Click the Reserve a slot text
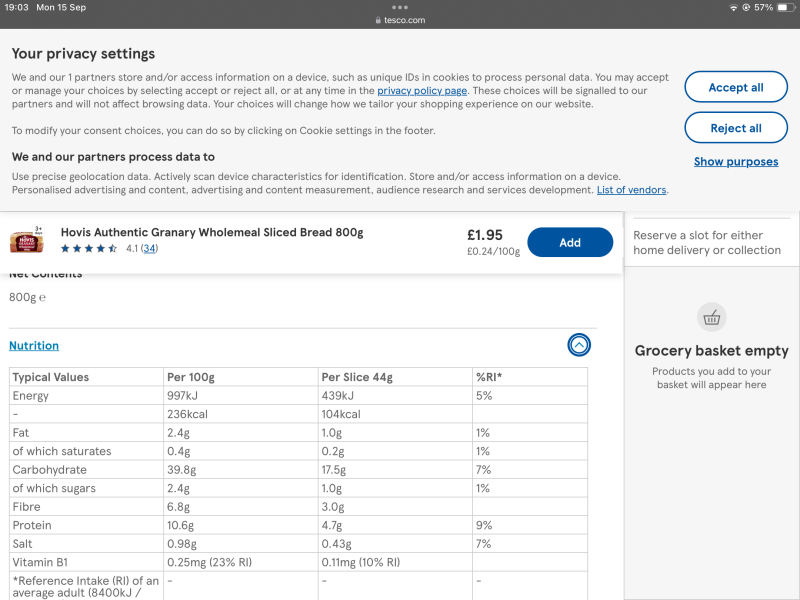 (x=707, y=243)
